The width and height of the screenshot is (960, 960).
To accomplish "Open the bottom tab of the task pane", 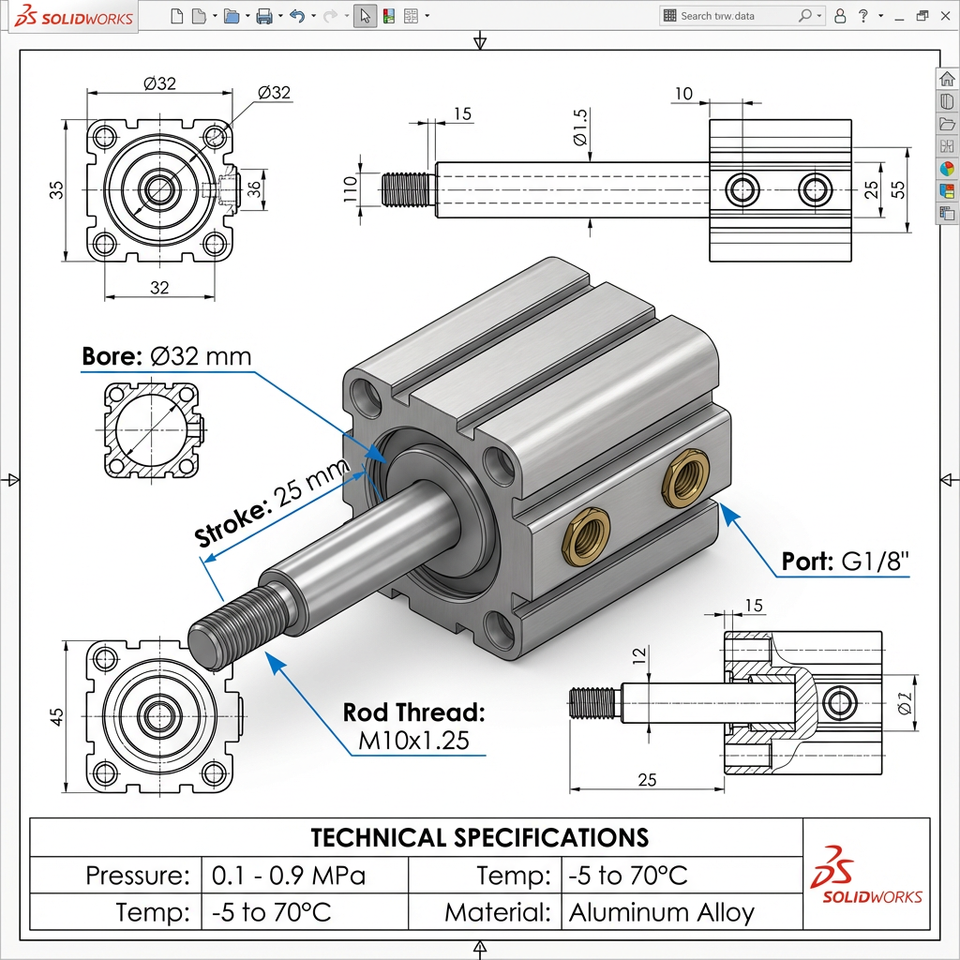I will point(947,213).
